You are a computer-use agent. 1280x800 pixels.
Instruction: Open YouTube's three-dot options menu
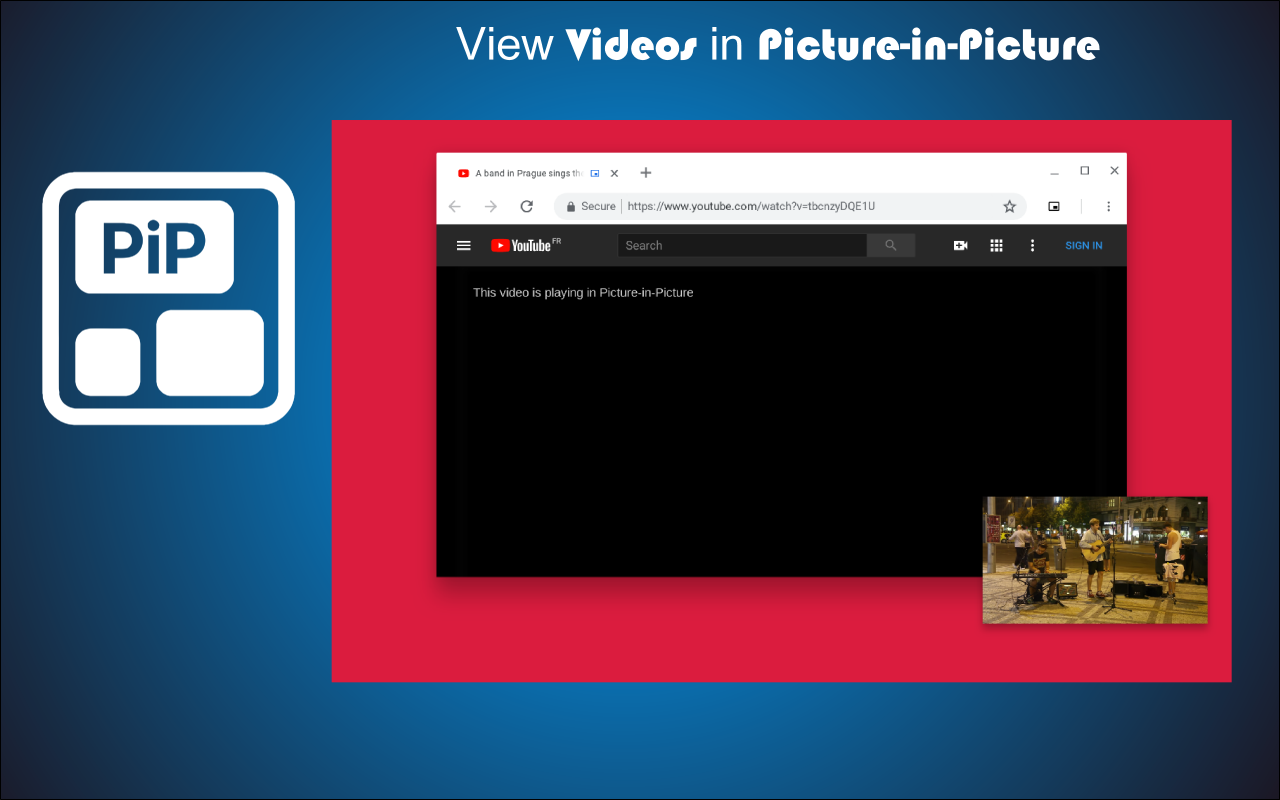coord(1032,245)
